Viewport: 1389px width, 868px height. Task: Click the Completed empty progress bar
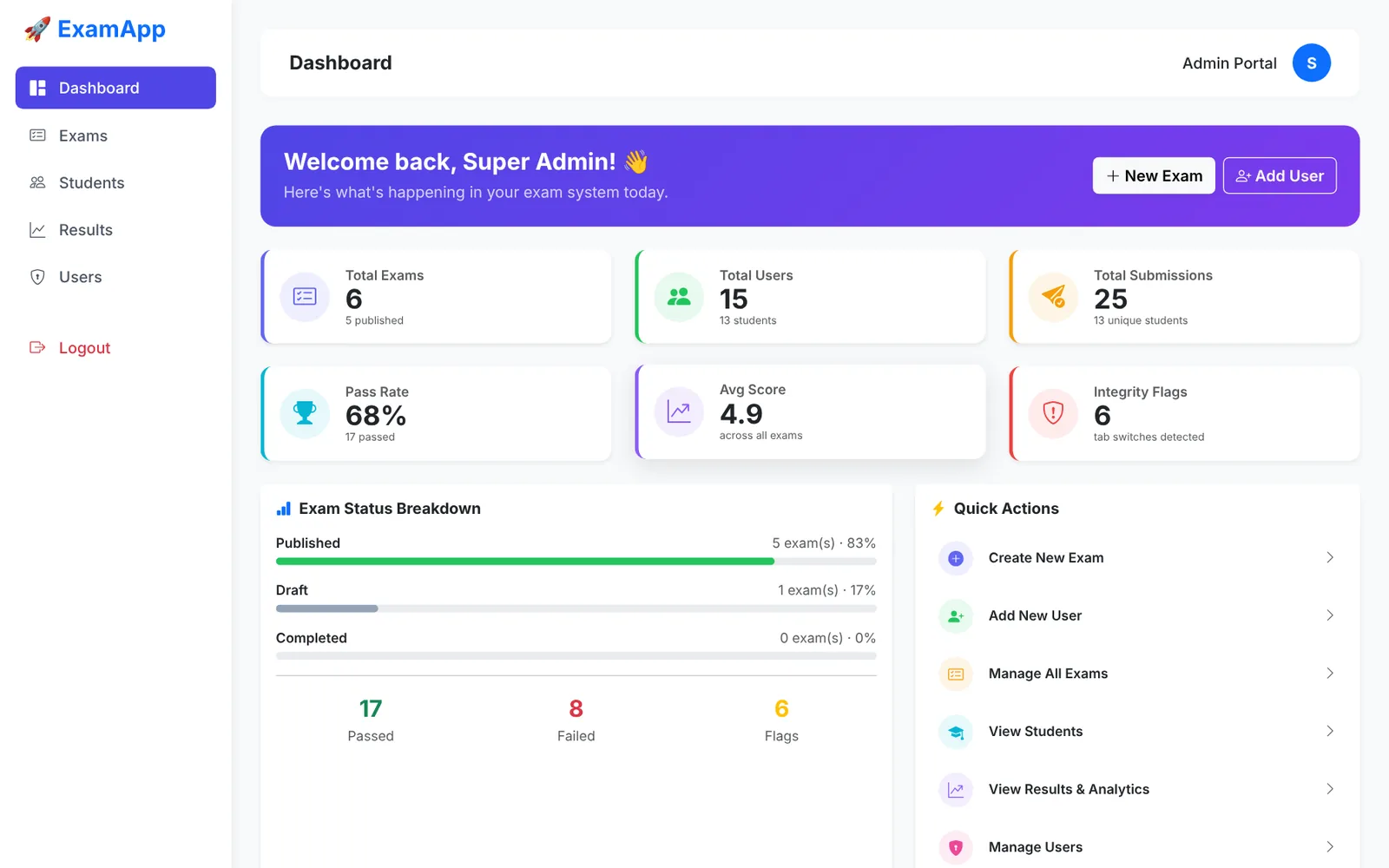[576, 655]
